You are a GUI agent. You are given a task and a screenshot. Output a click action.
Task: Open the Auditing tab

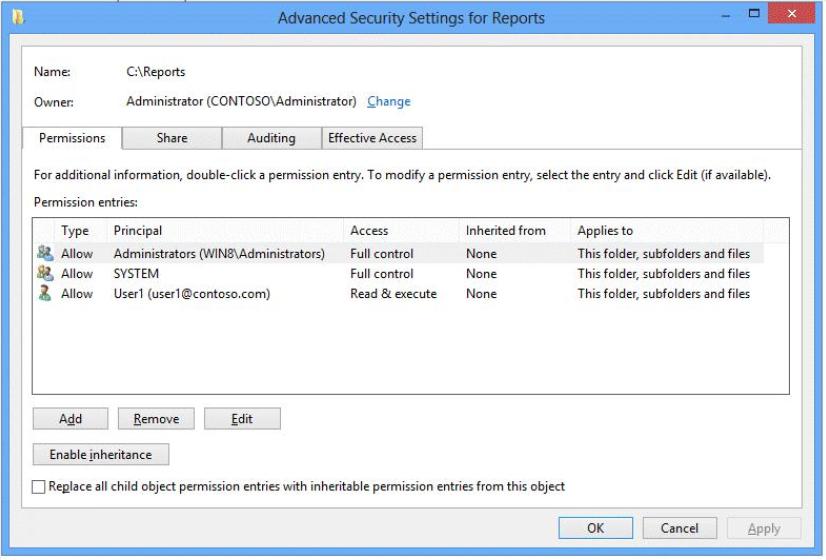click(x=271, y=138)
